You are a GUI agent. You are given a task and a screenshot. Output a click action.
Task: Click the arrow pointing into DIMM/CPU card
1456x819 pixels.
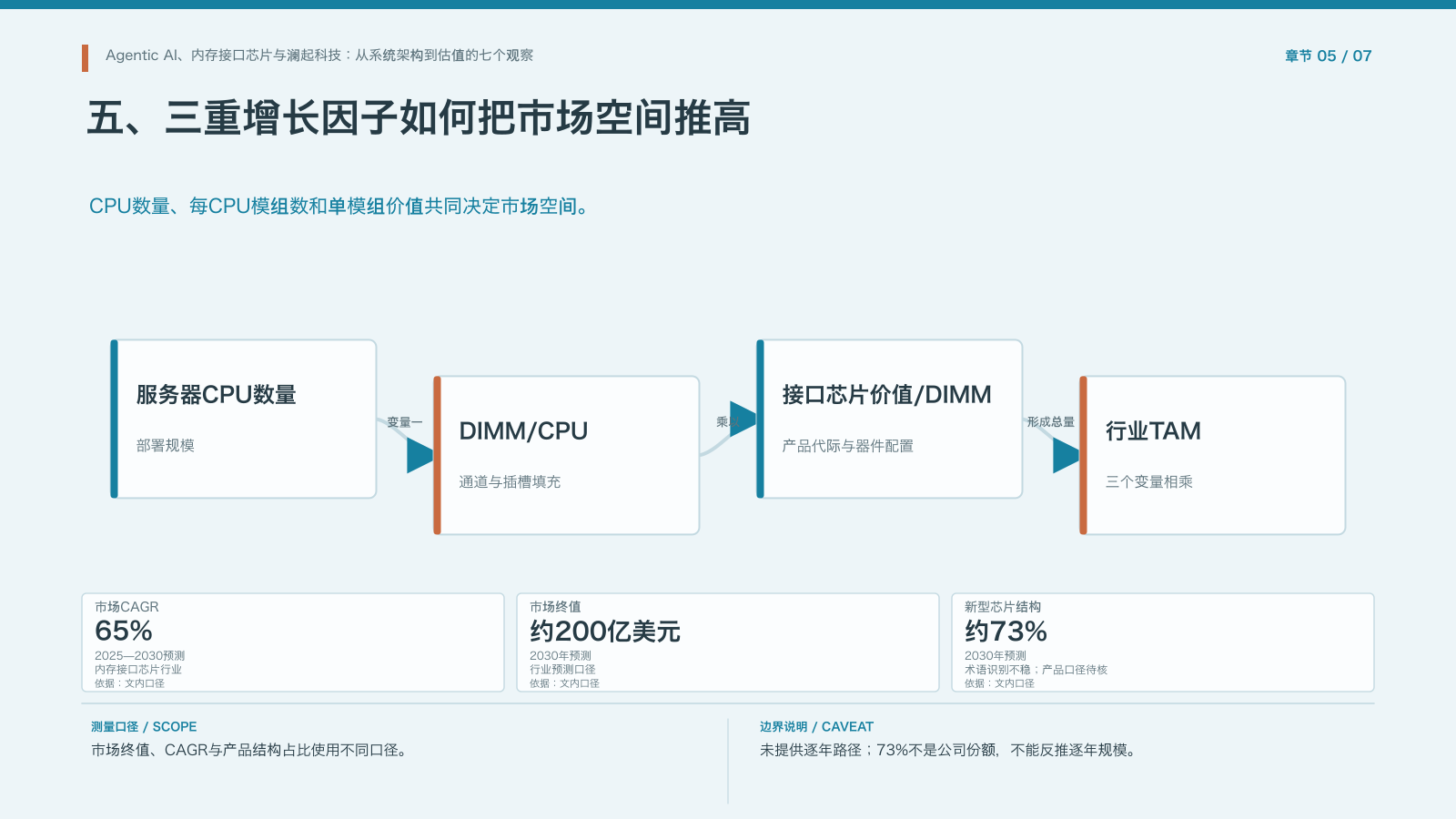point(419,455)
